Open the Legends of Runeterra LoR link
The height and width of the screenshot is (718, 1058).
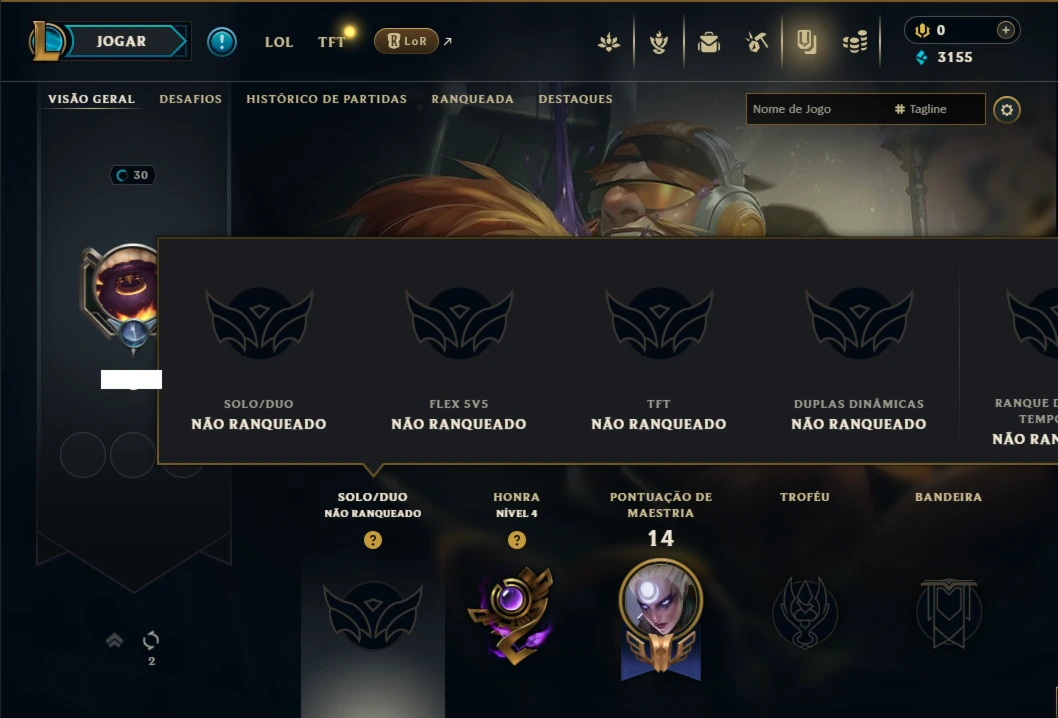pyautogui.click(x=406, y=41)
